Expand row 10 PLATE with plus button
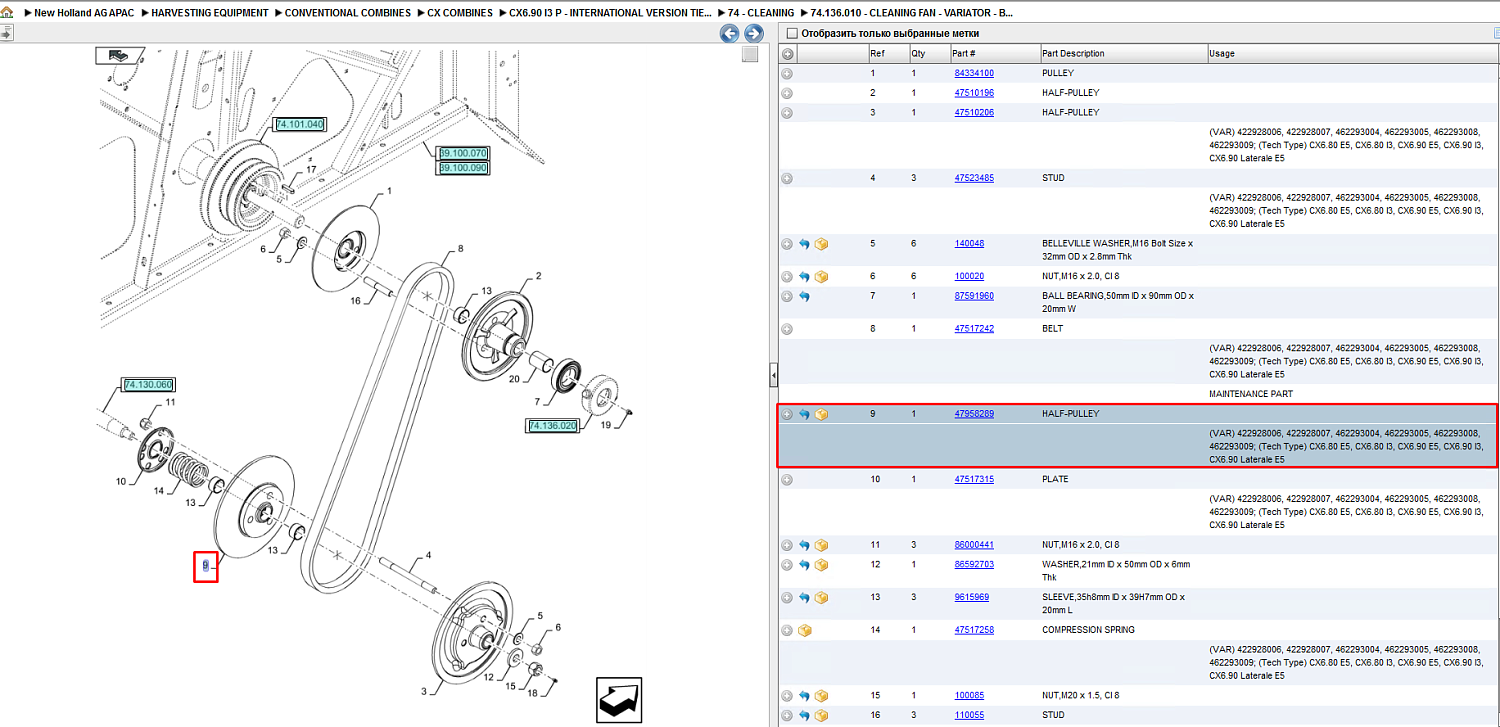 [787, 480]
